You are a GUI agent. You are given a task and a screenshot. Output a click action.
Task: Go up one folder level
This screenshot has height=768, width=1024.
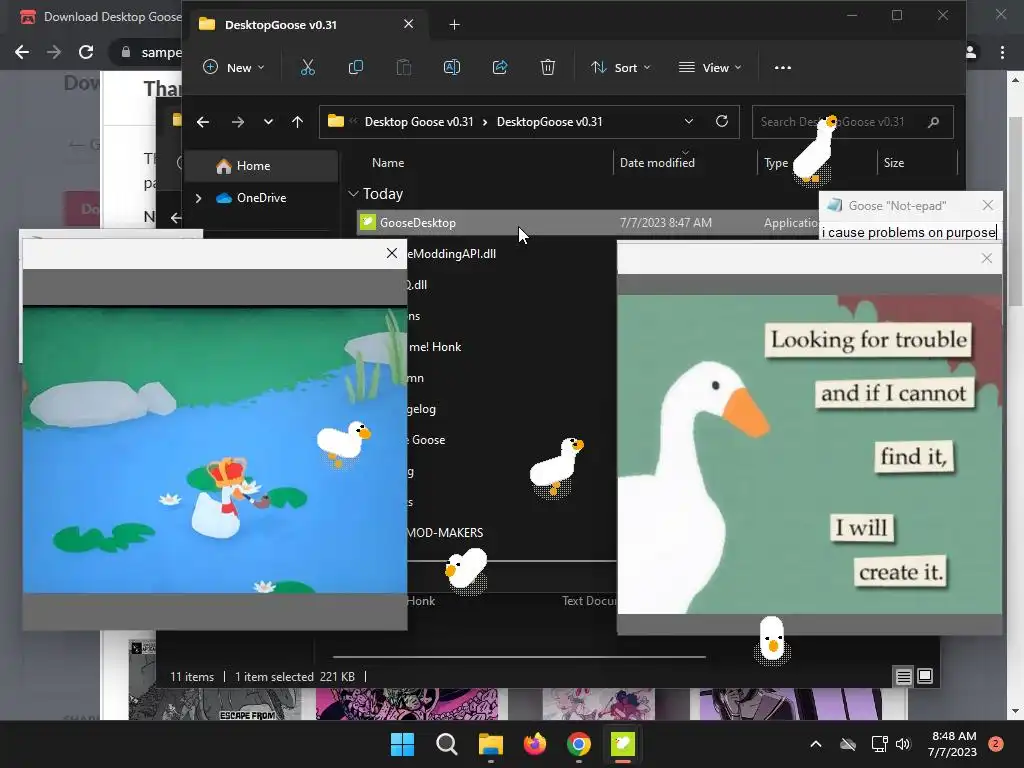click(297, 122)
